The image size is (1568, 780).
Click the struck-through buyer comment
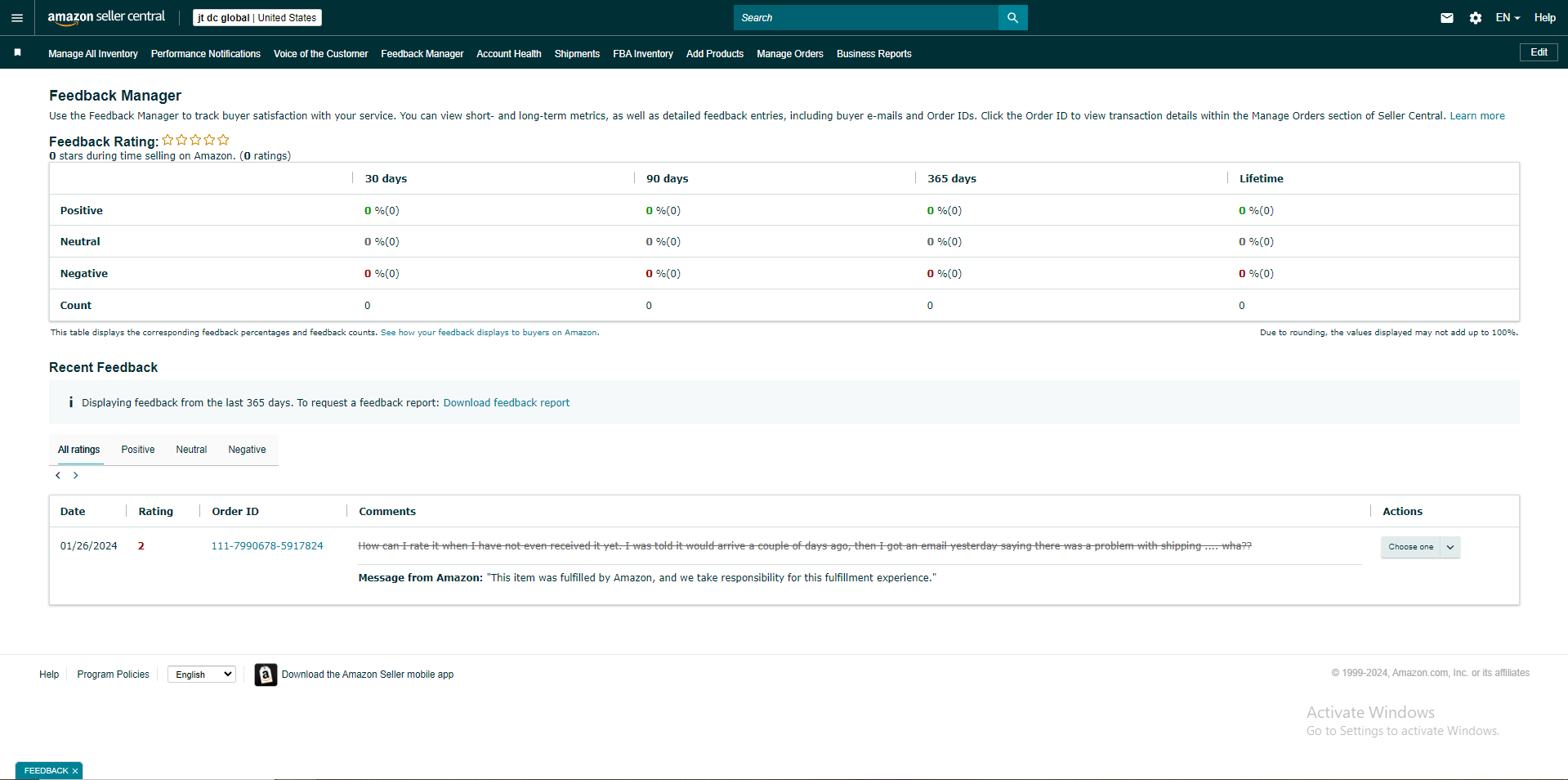pyautogui.click(x=805, y=546)
